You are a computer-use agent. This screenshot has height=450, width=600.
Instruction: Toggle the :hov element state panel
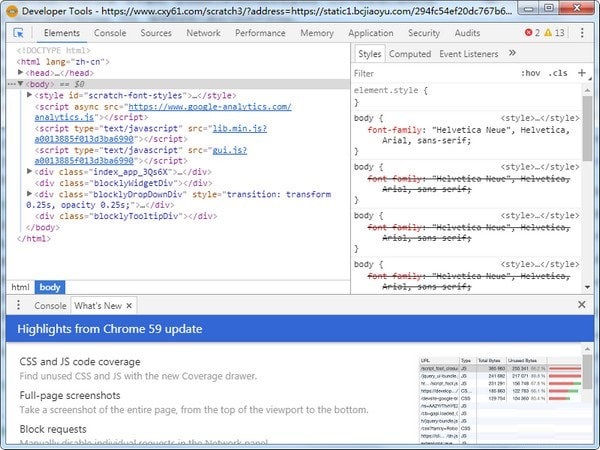[530, 73]
